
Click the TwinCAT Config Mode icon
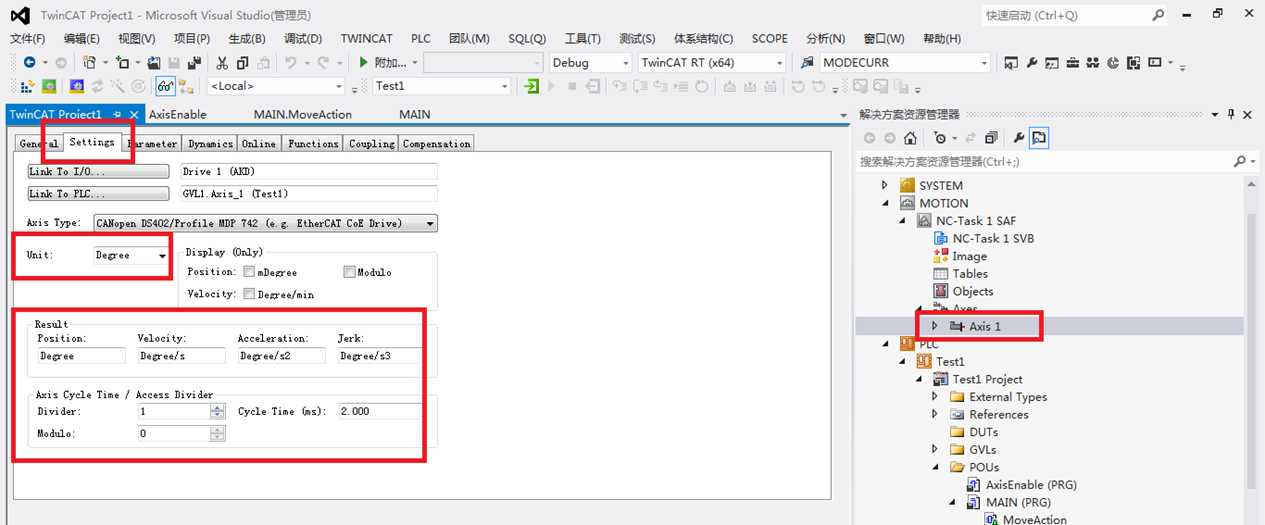click(x=77, y=86)
